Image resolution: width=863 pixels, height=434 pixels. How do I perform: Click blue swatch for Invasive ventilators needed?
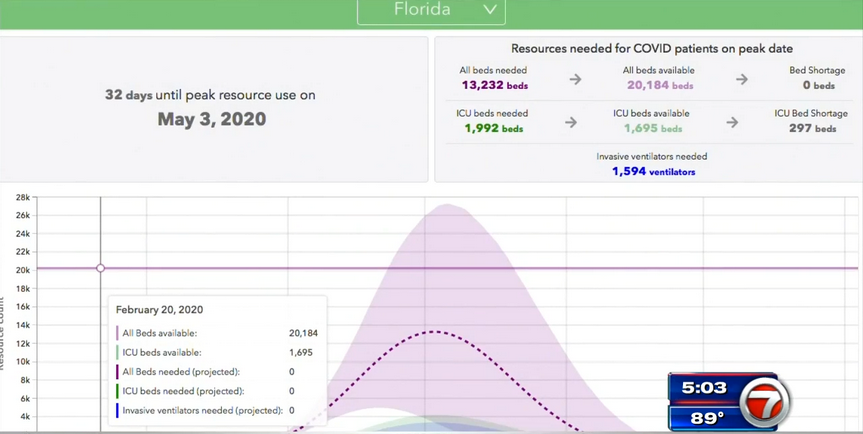tap(118, 410)
